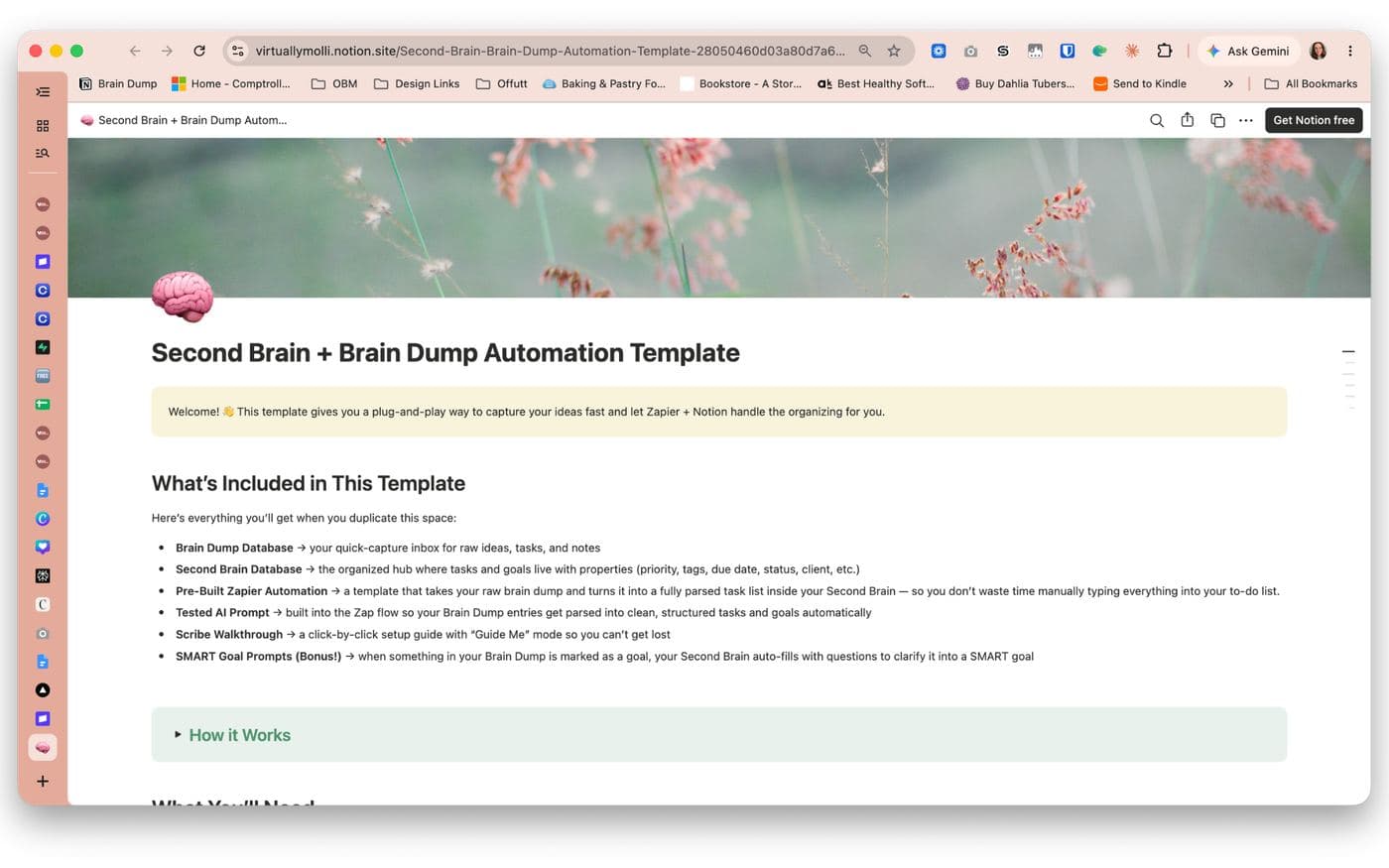The image size is (1389, 868).
Task: Open the OBM bookmarks folder
Action: (334, 83)
